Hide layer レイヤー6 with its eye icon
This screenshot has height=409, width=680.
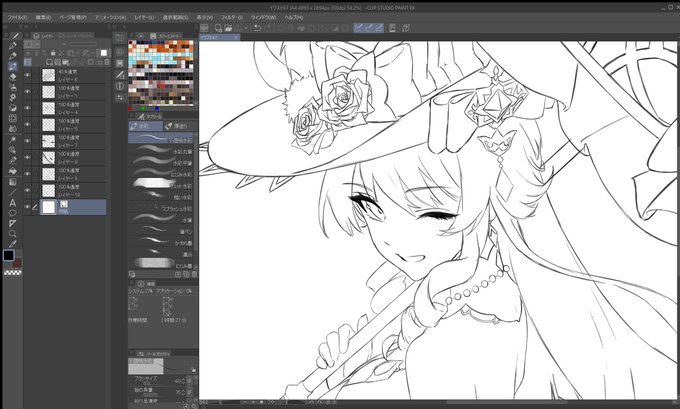click(x=28, y=75)
